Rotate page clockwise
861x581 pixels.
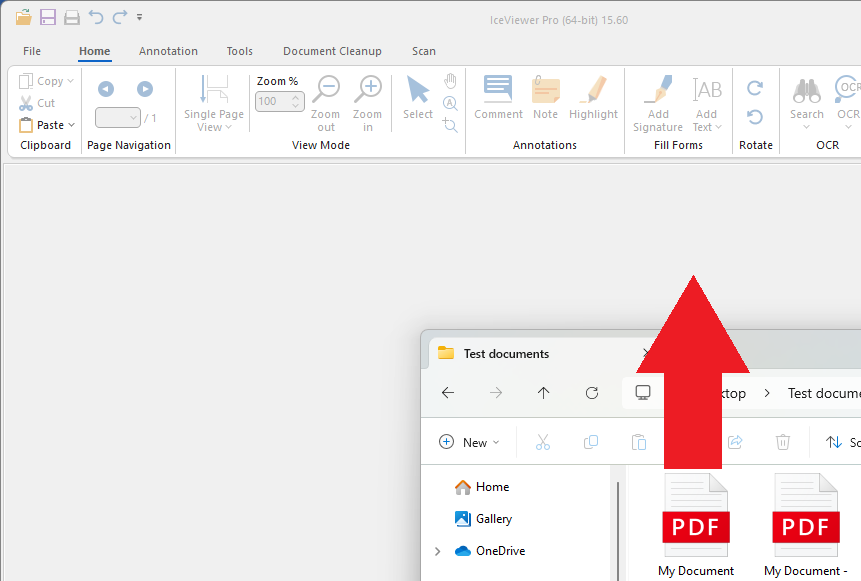pos(755,88)
